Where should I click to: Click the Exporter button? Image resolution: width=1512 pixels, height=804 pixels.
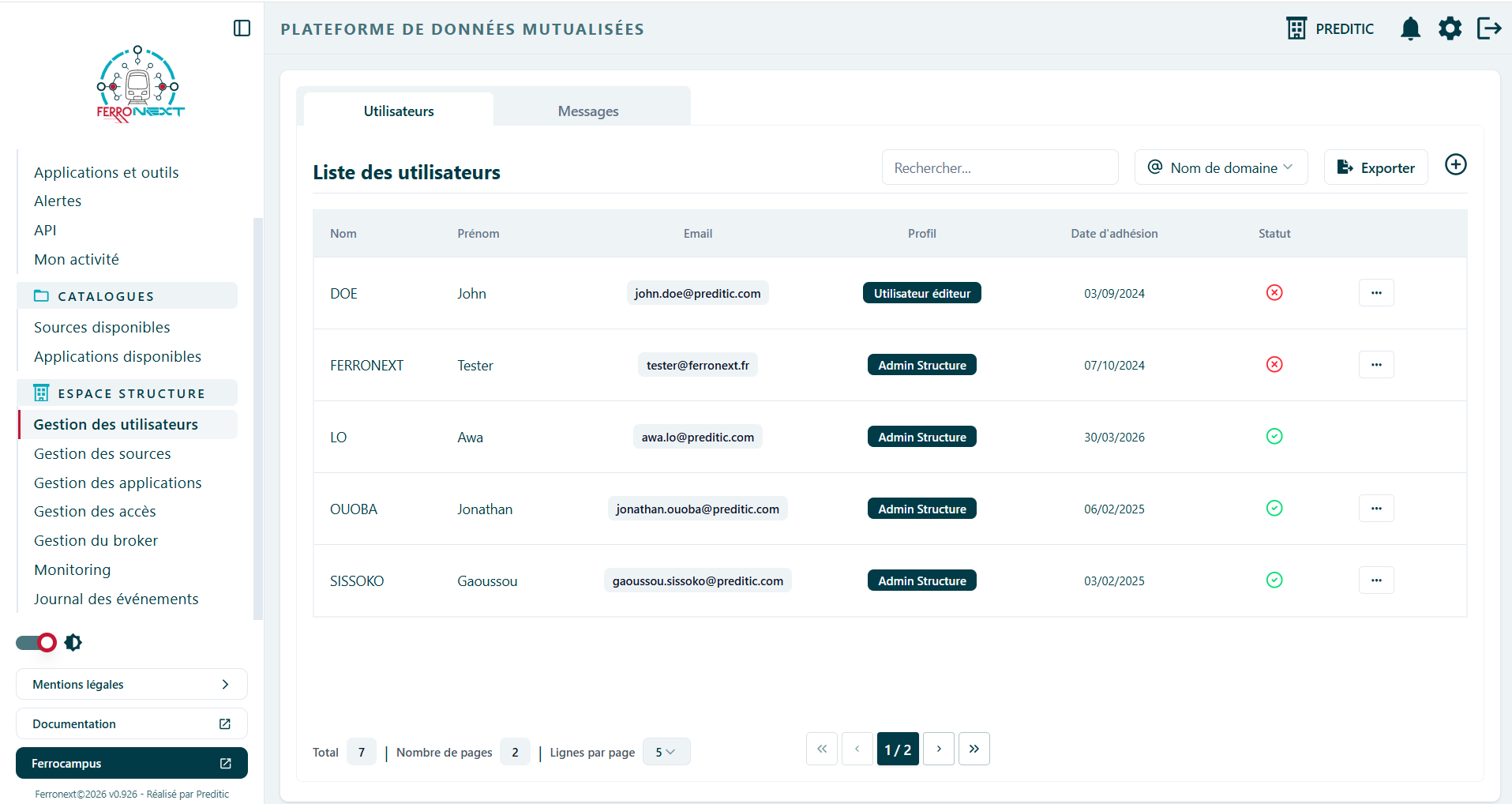1375,167
